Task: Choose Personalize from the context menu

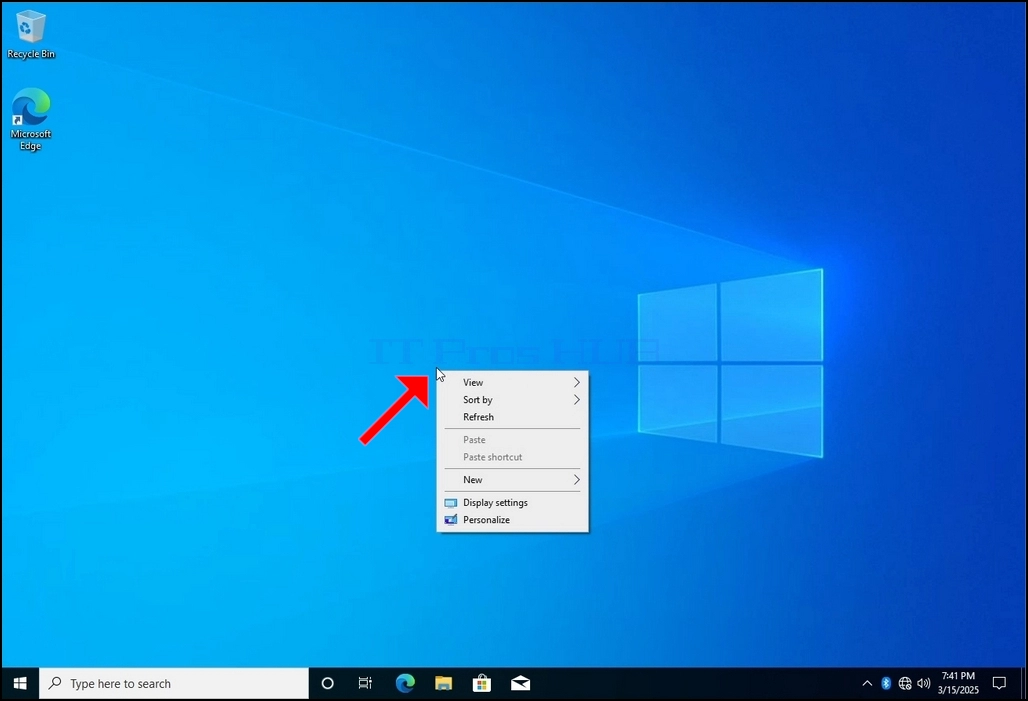Action: click(512, 520)
